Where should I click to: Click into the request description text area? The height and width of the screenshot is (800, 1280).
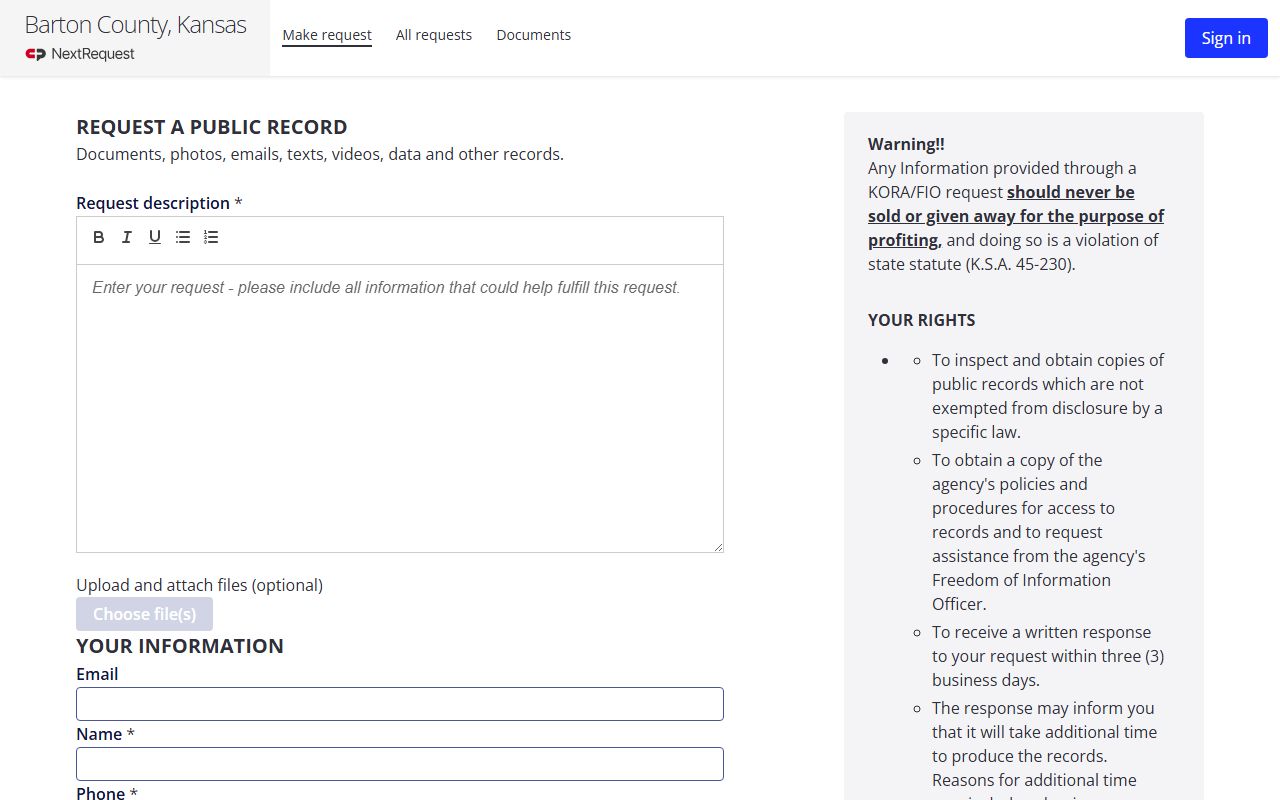click(x=400, y=408)
